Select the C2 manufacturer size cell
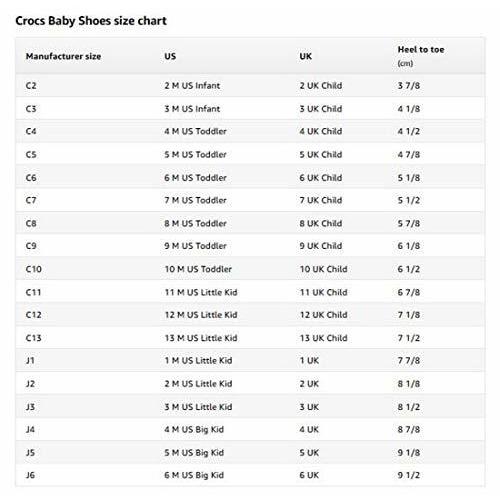The width and height of the screenshot is (500, 500). click(31, 86)
